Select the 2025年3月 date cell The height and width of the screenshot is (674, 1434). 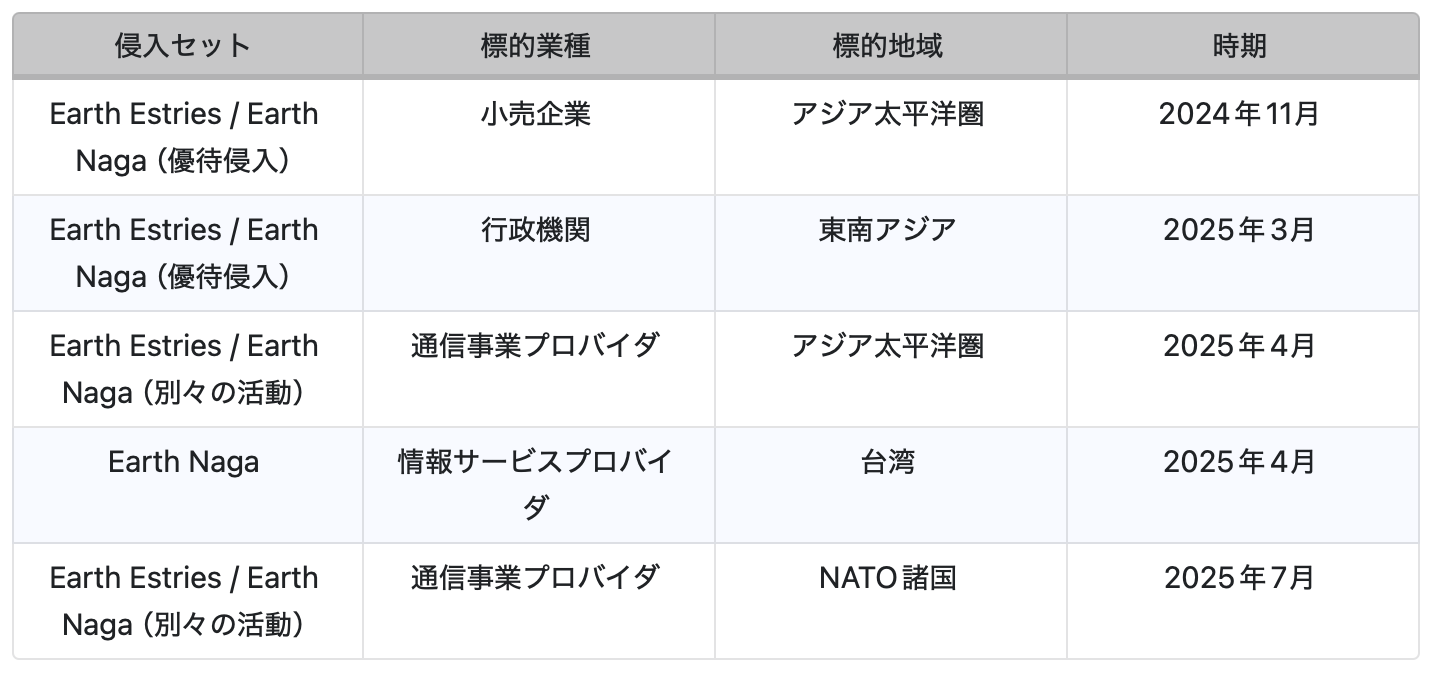(x=1240, y=230)
